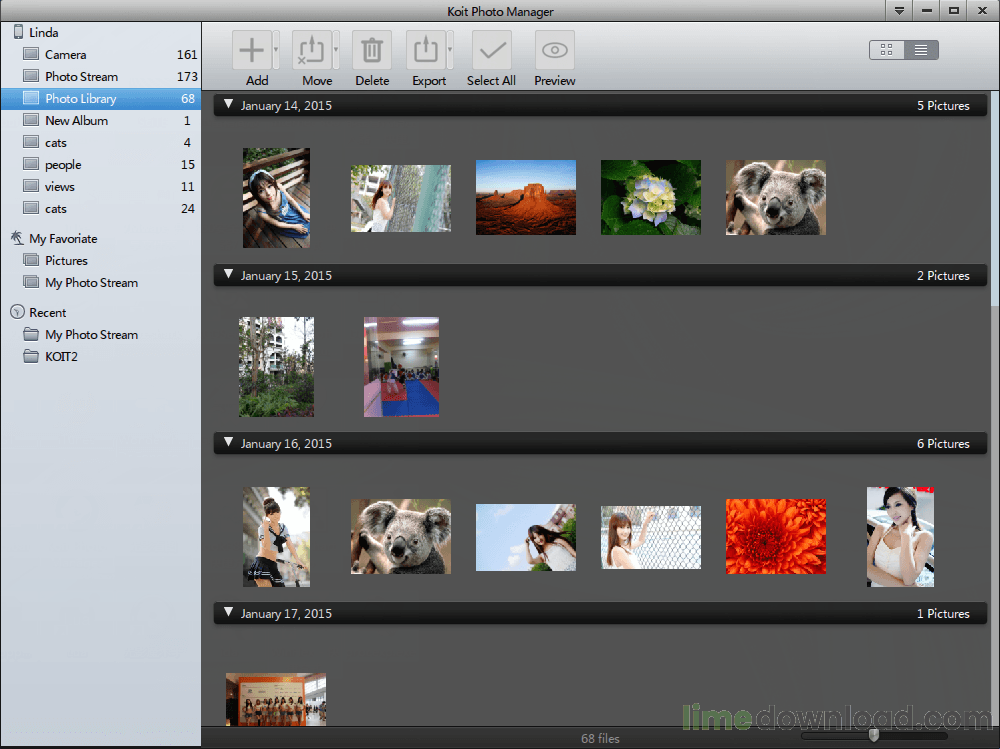The image size is (1000, 749).
Task: Select the red flower photo thumbnail
Action: (x=775, y=536)
